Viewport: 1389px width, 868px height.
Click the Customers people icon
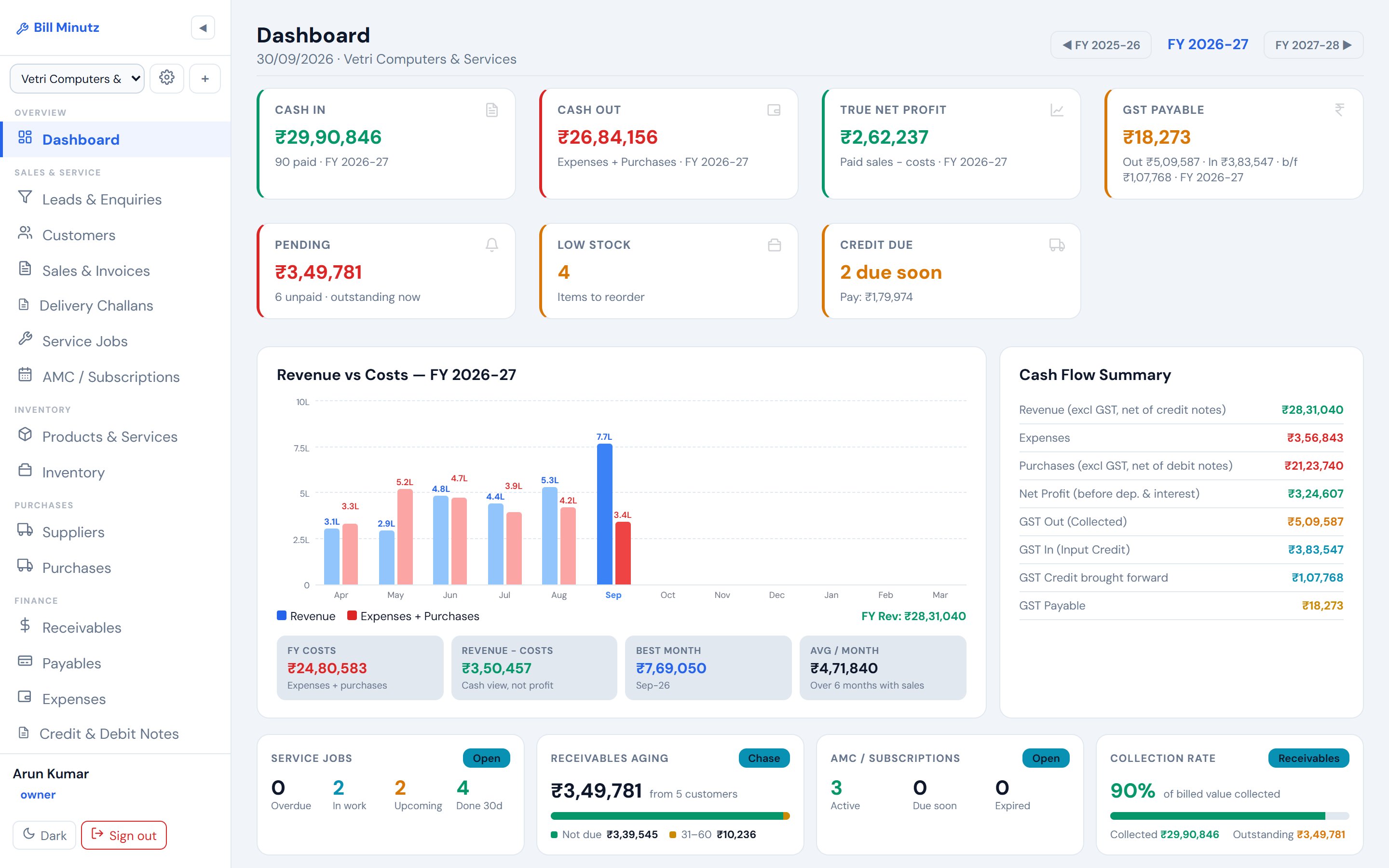25,232
